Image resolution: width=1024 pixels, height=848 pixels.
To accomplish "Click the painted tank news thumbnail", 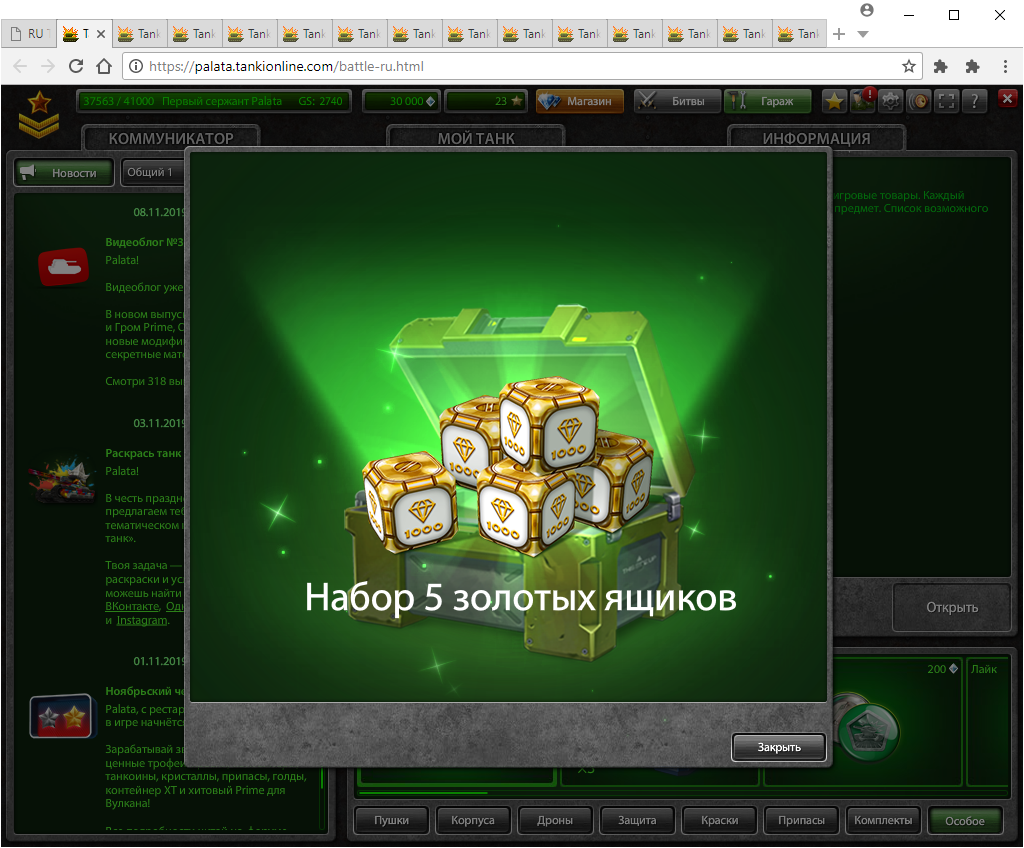I will pyautogui.click(x=61, y=480).
